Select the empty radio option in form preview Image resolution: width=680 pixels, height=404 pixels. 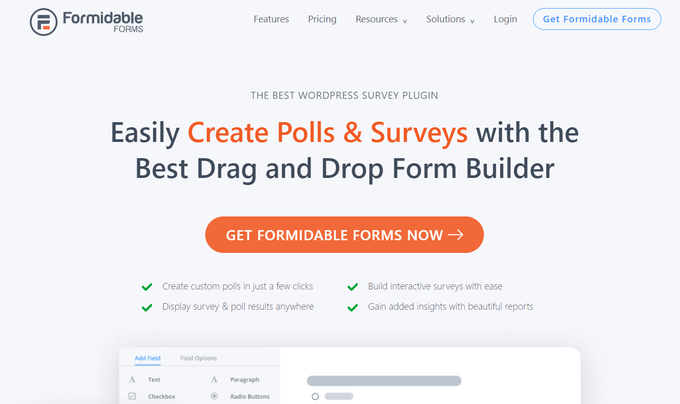pyautogui.click(x=315, y=396)
